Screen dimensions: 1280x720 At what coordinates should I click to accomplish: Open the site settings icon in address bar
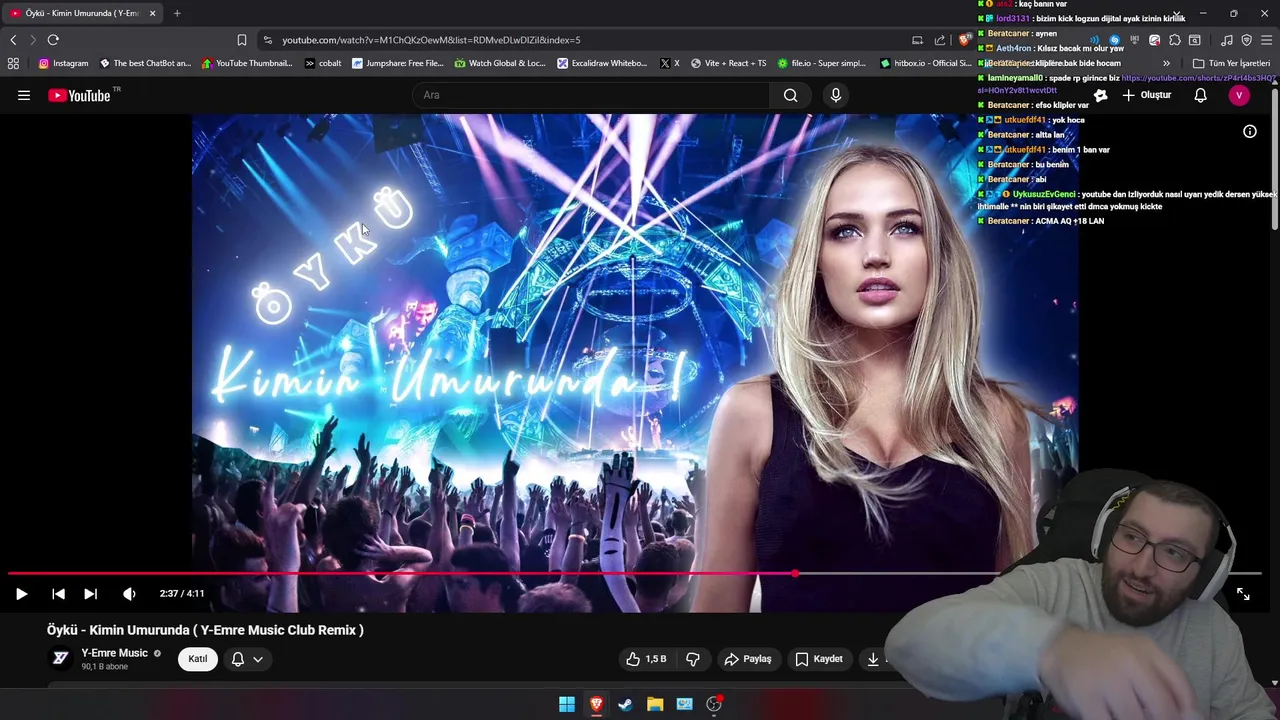pyautogui.click(x=267, y=40)
